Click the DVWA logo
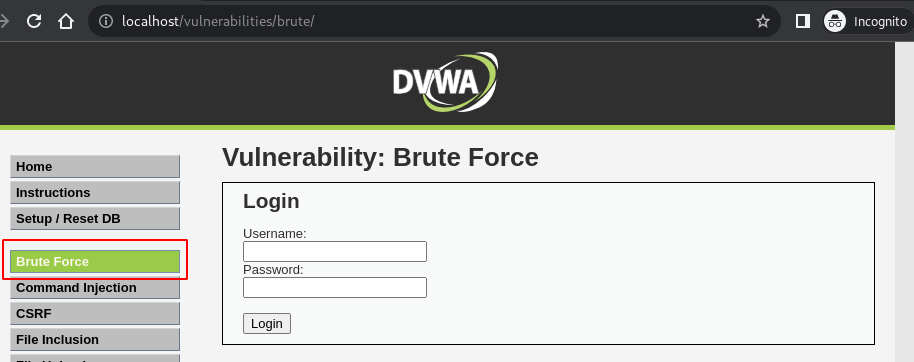The image size is (914, 362). [x=445, y=83]
